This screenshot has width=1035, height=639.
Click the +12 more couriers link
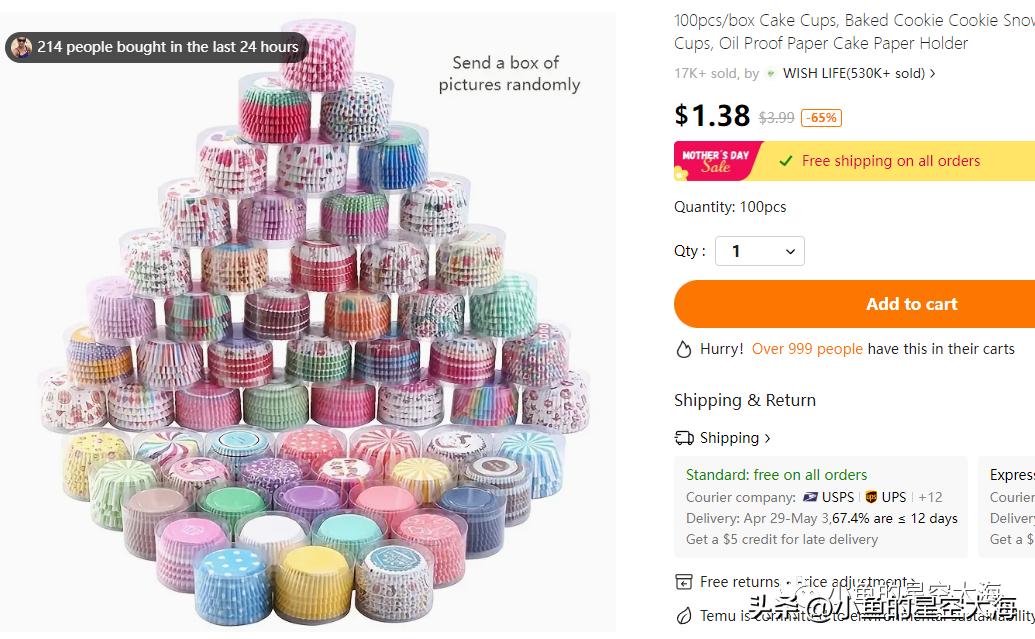[930, 497]
